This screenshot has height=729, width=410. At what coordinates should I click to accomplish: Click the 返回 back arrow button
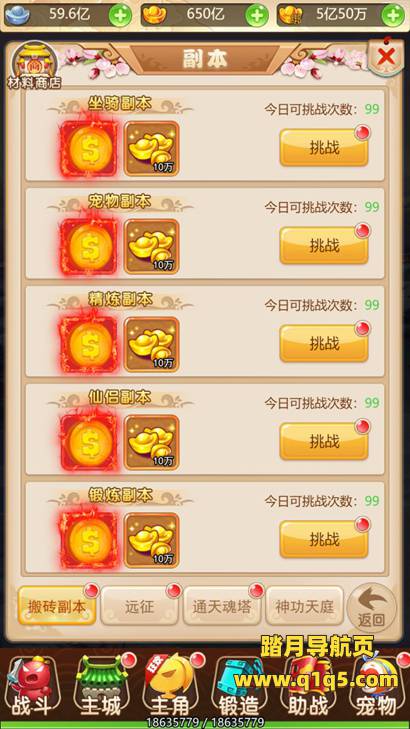pos(371,607)
